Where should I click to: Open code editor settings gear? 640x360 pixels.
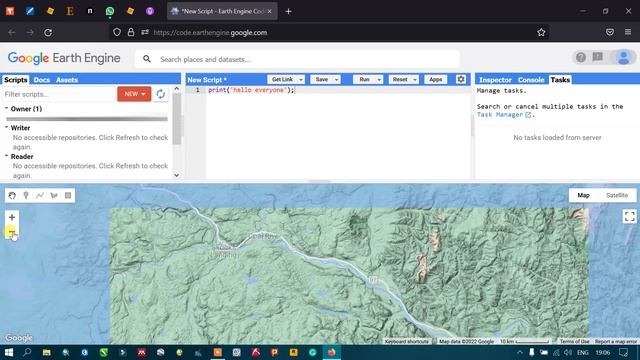461,79
